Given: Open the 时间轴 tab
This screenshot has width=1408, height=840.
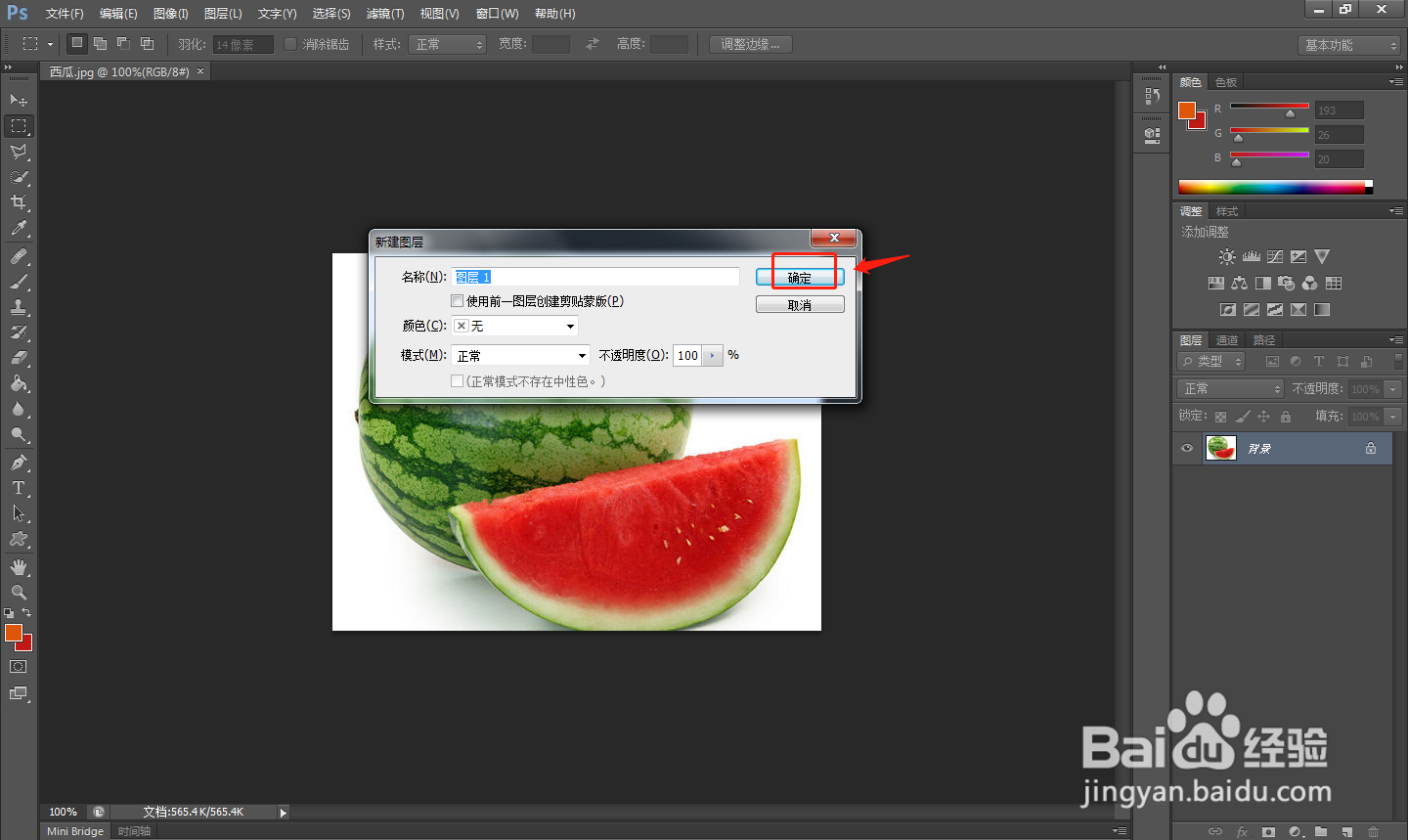Looking at the screenshot, I should pos(134,831).
